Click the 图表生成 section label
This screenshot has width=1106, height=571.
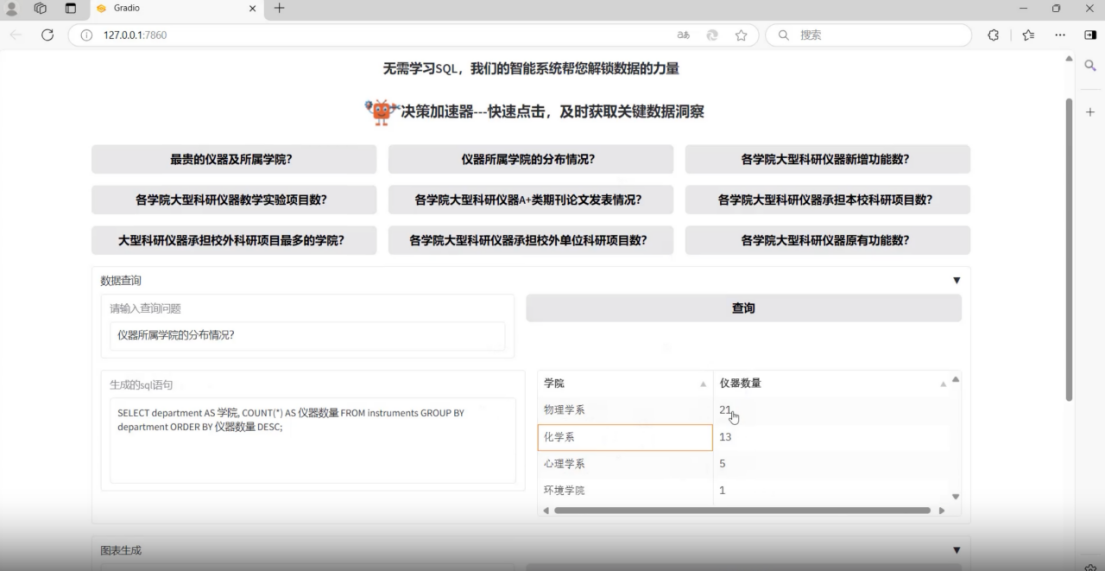coord(121,551)
